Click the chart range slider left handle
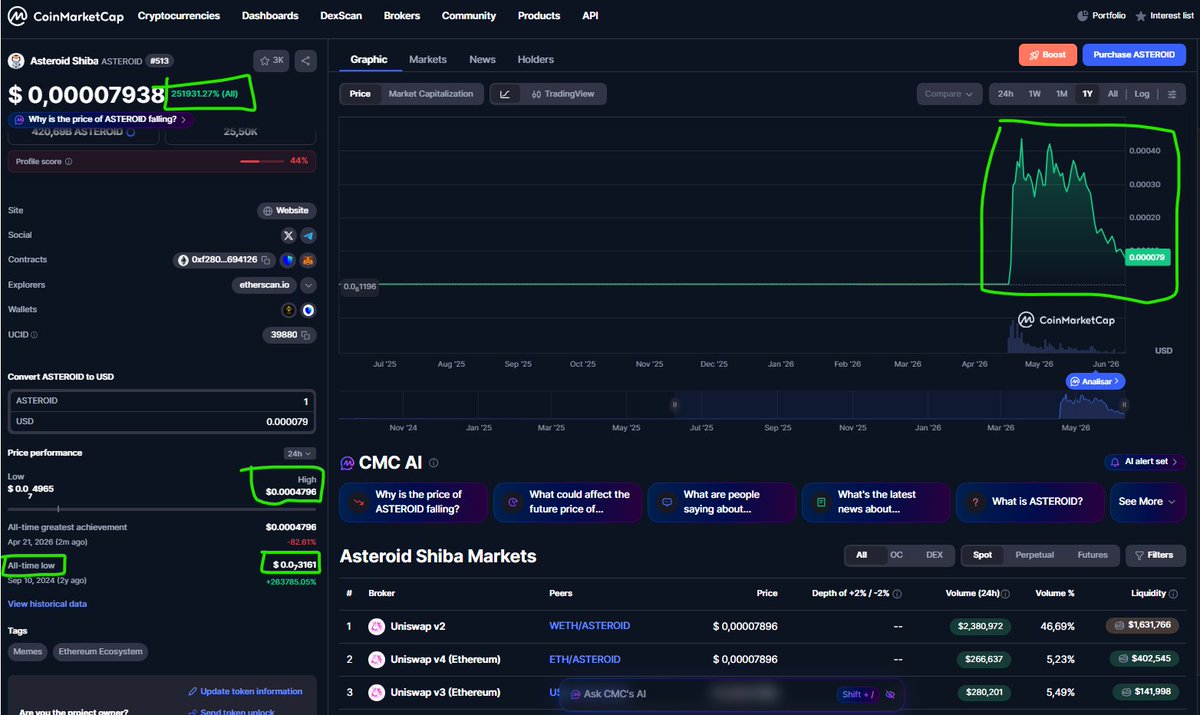Screen dimensions: 1200x715 pos(675,405)
